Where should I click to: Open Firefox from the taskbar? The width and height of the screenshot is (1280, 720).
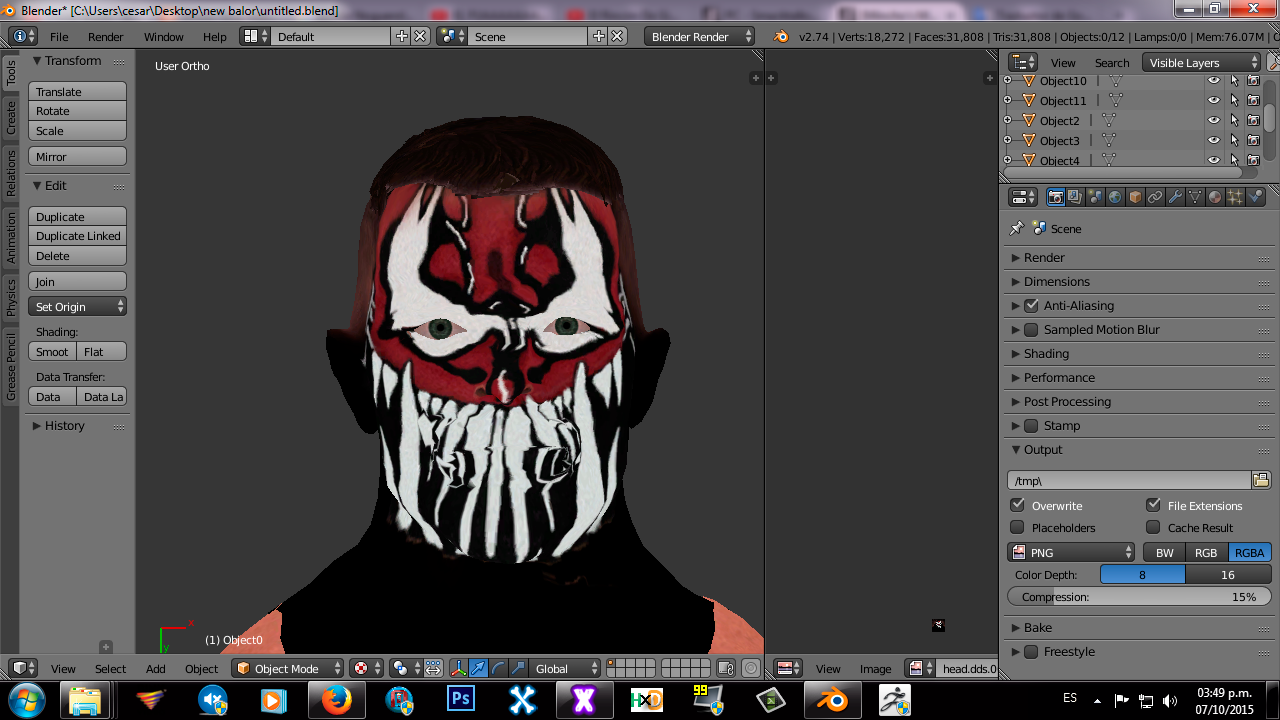337,700
